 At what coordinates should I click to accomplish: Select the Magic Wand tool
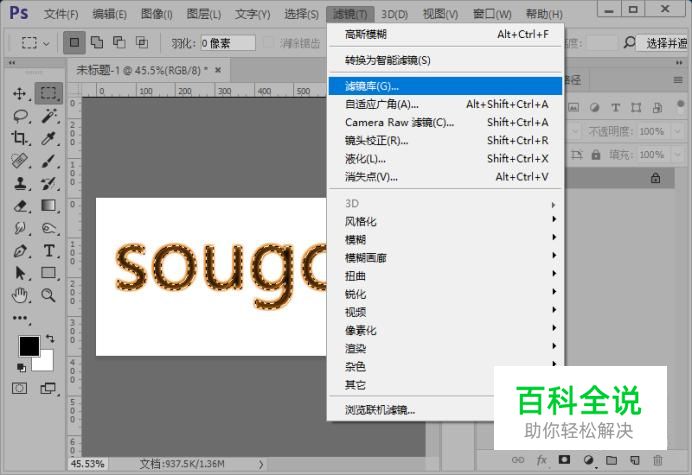tap(49, 116)
